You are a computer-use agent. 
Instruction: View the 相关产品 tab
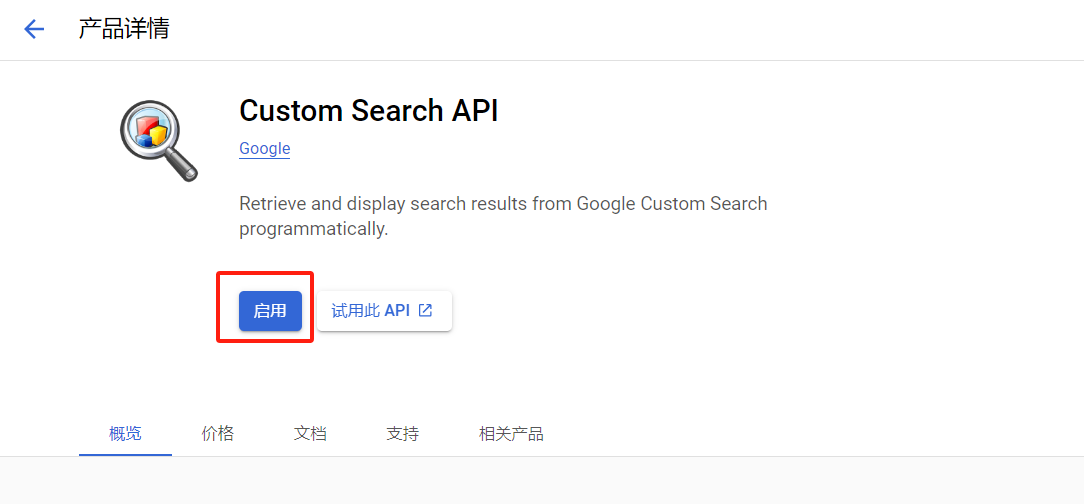click(511, 434)
